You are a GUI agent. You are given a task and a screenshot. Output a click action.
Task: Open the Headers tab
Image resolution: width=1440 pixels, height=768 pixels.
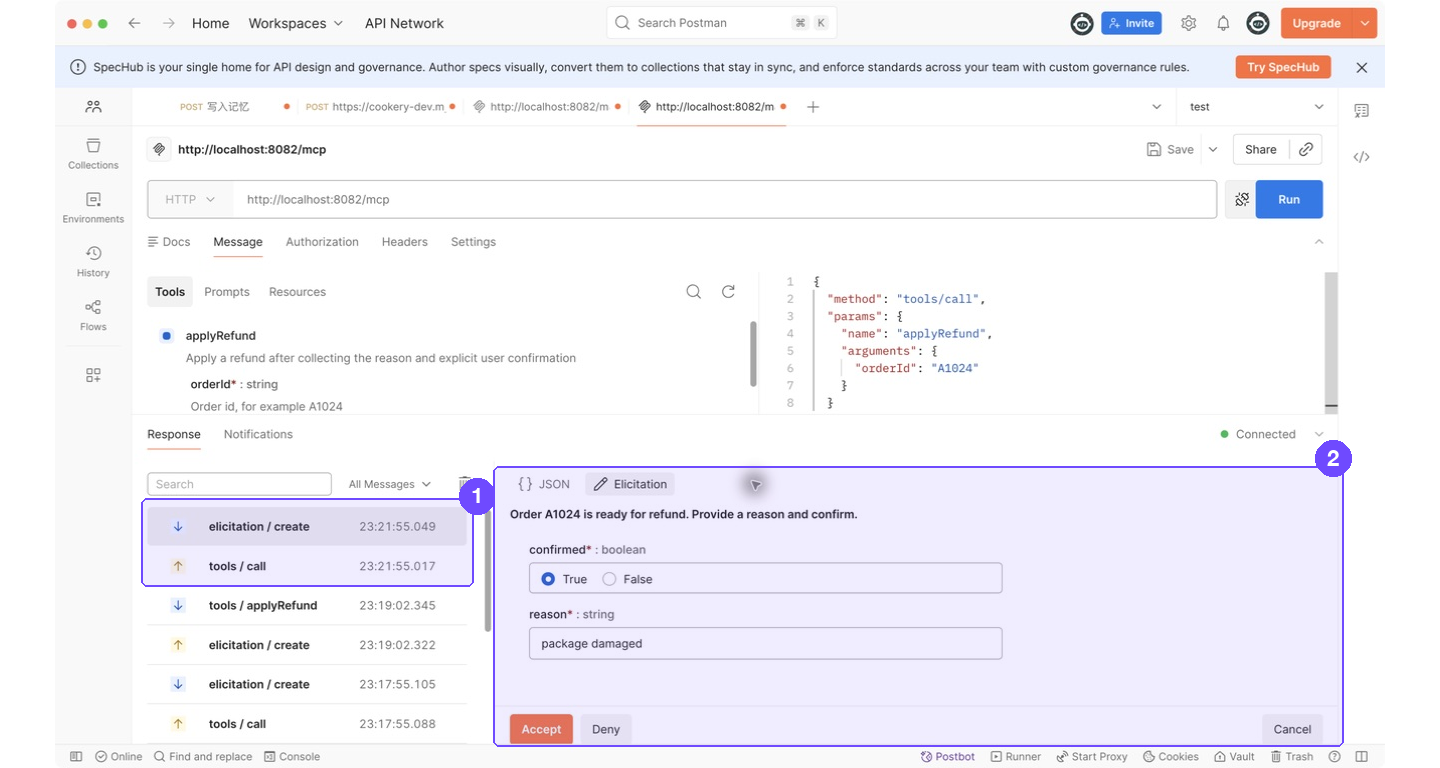[404, 242]
